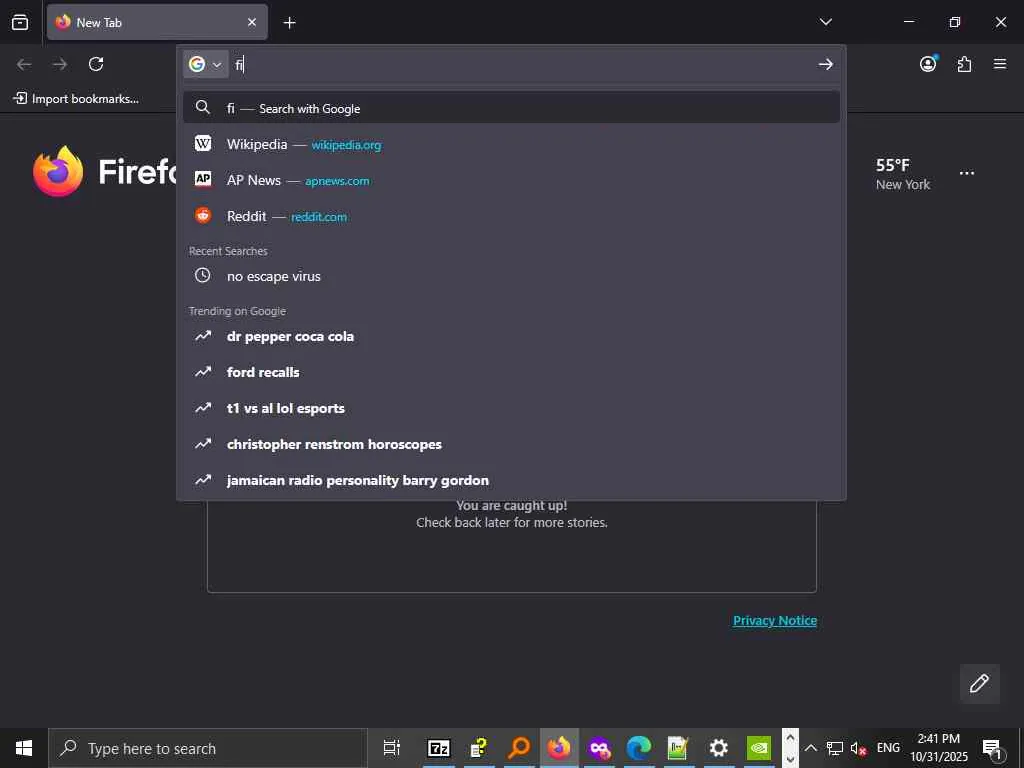Open Task View in the taskbar
The image size is (1024, 768).
pos(392,748)
